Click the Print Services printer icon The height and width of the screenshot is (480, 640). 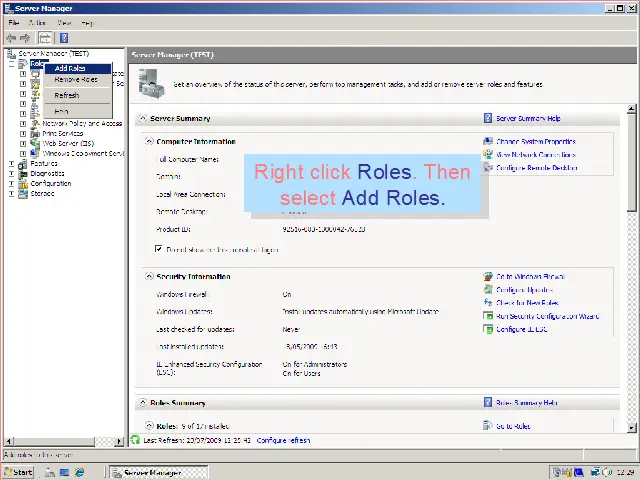[x=35, y=133]
